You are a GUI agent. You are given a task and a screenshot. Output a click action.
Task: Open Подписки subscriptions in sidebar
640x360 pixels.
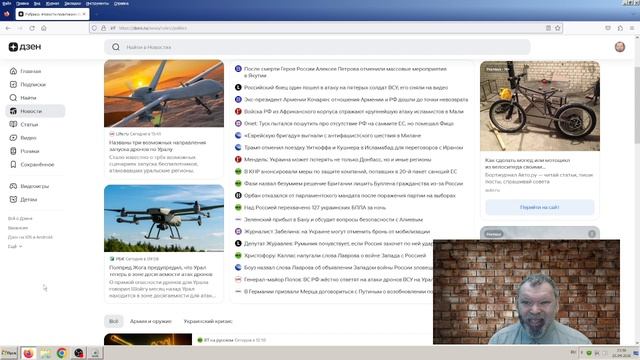click(27, 84)
